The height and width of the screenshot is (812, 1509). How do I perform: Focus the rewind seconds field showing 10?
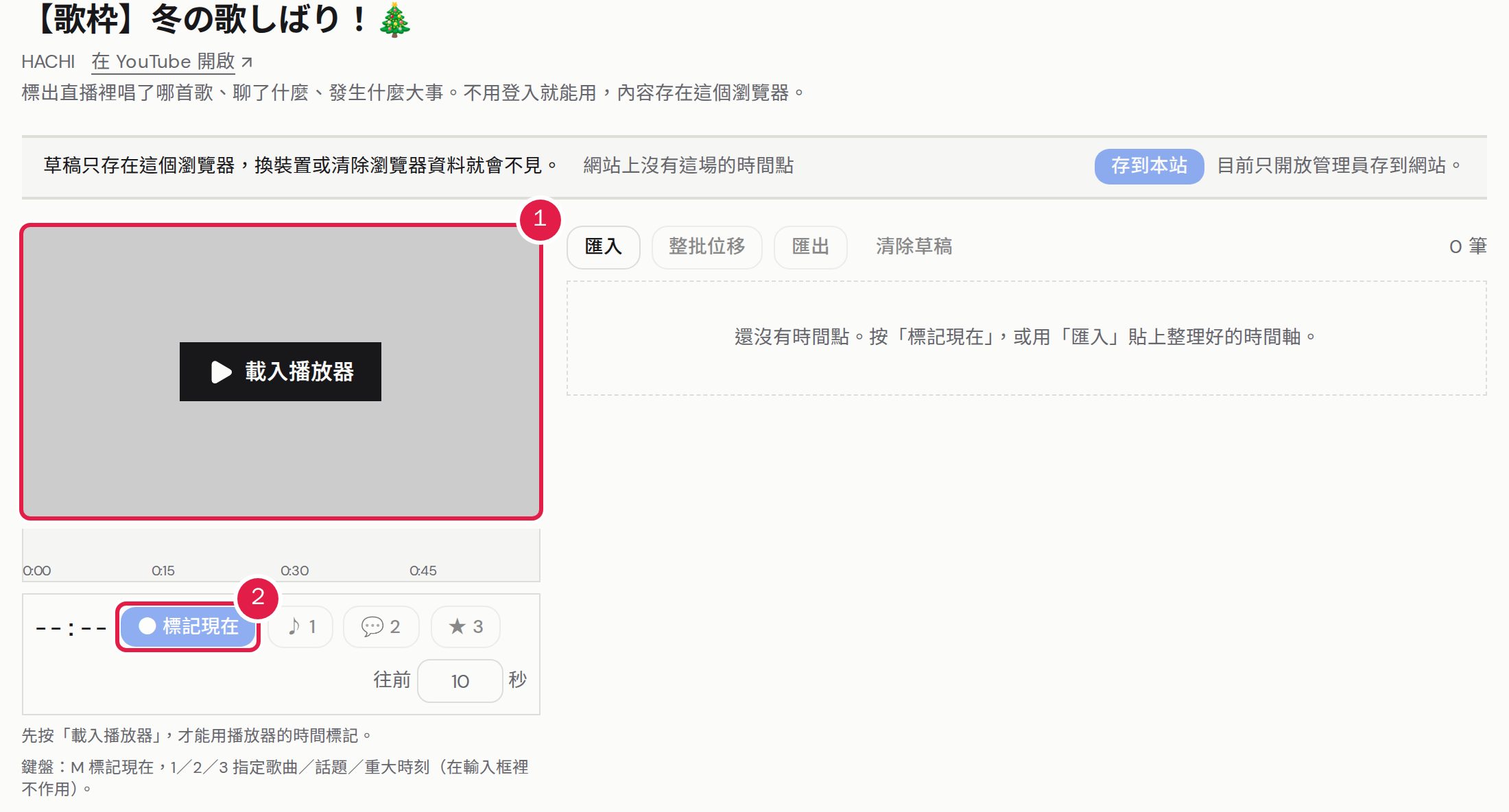pos(460,681)
